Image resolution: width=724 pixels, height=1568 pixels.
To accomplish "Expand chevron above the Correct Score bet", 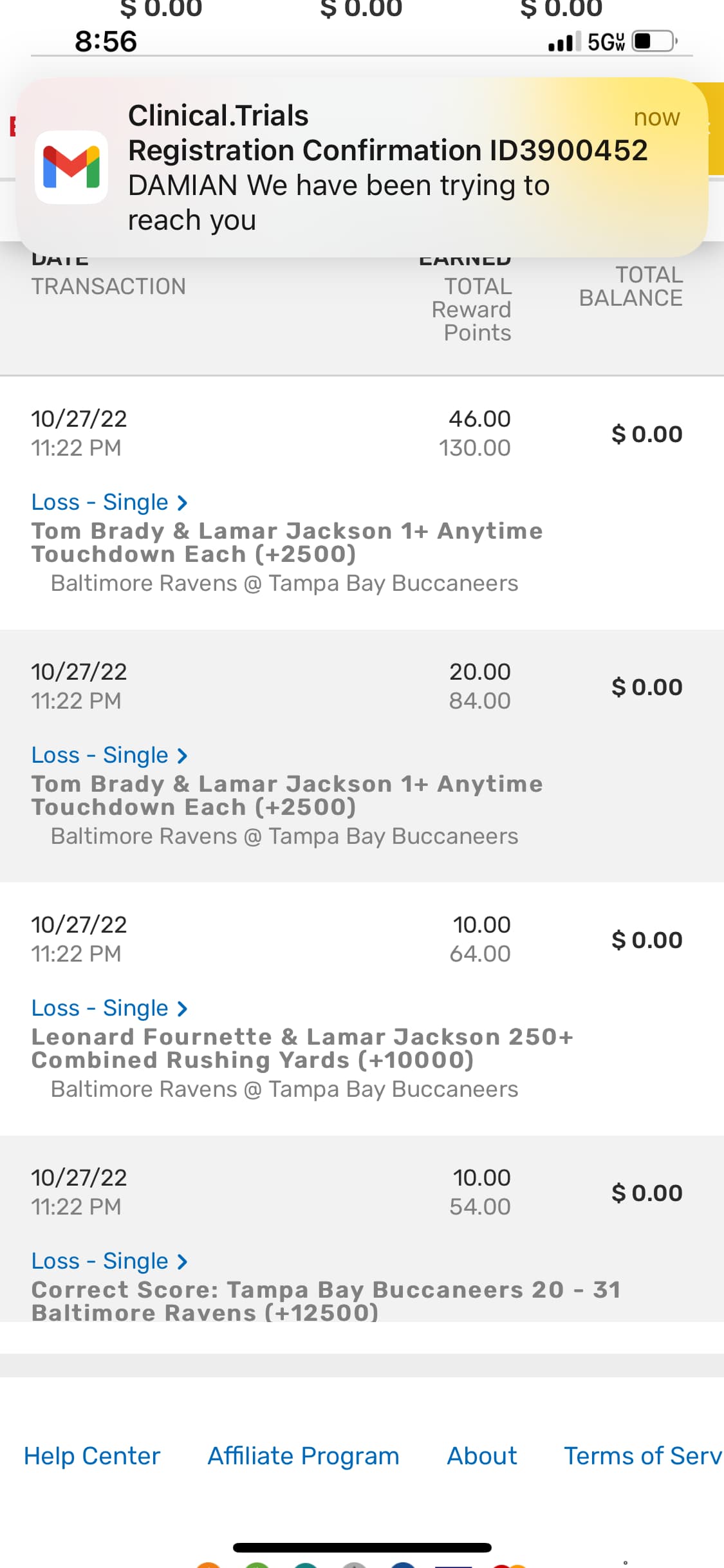I will (182, 1261).
